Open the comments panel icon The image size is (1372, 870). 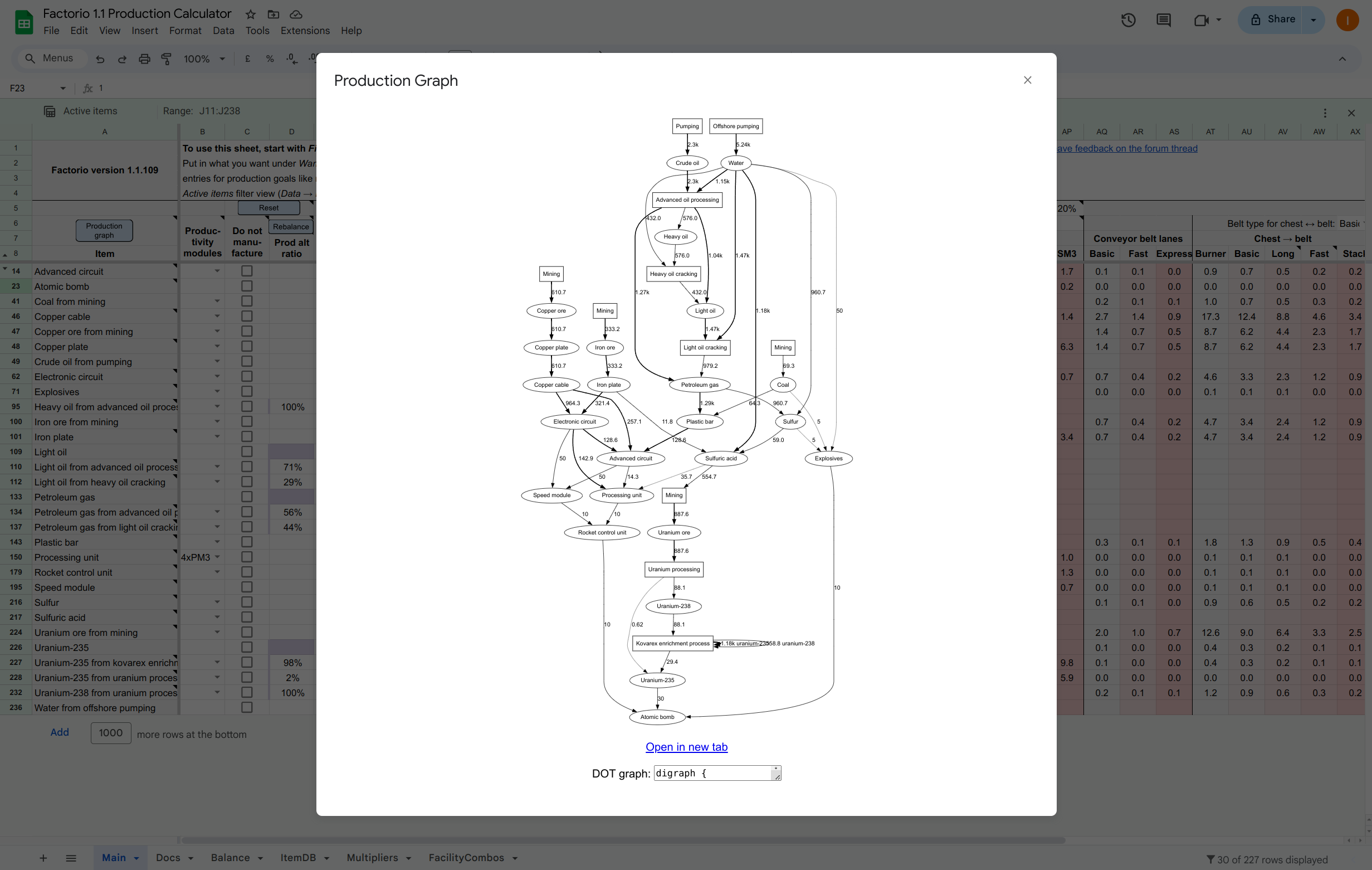tap(1164, 21)
